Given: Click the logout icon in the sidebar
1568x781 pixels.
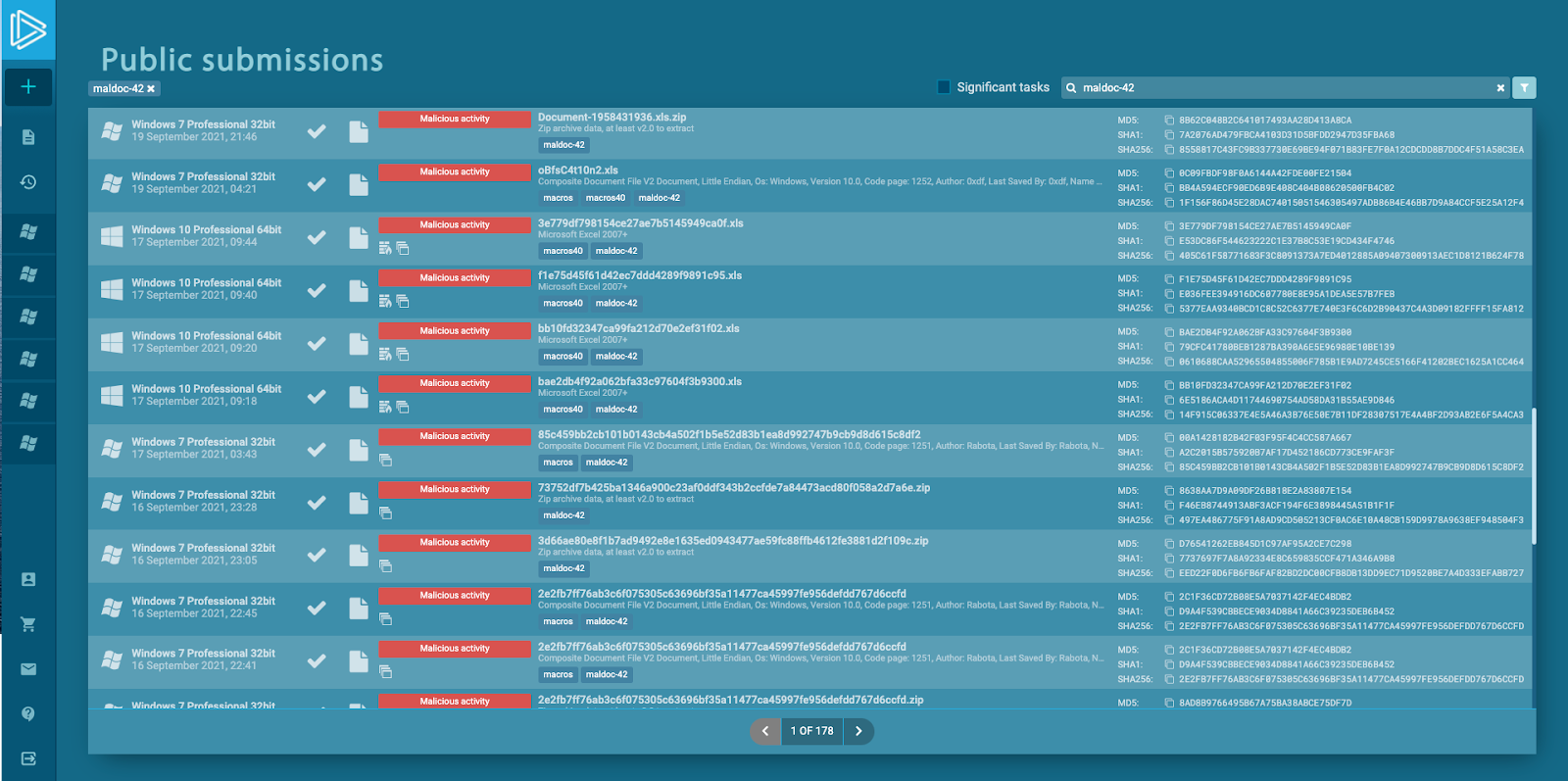Looking at the screenshot, I should coord(28,758).
